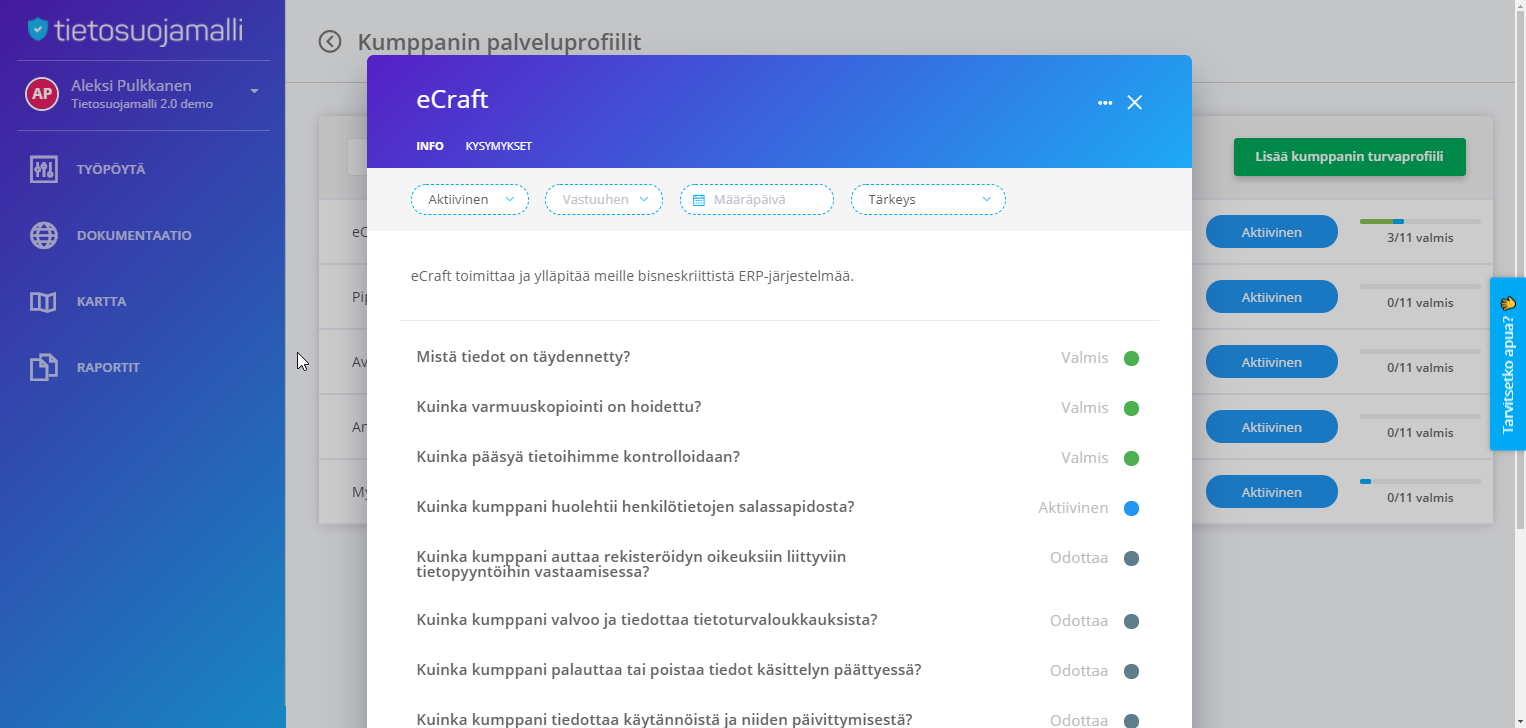Click "Lisää kumppanin turvaprofiili" button
This screenshot has height=728, width=1526.
[1350, 157]
